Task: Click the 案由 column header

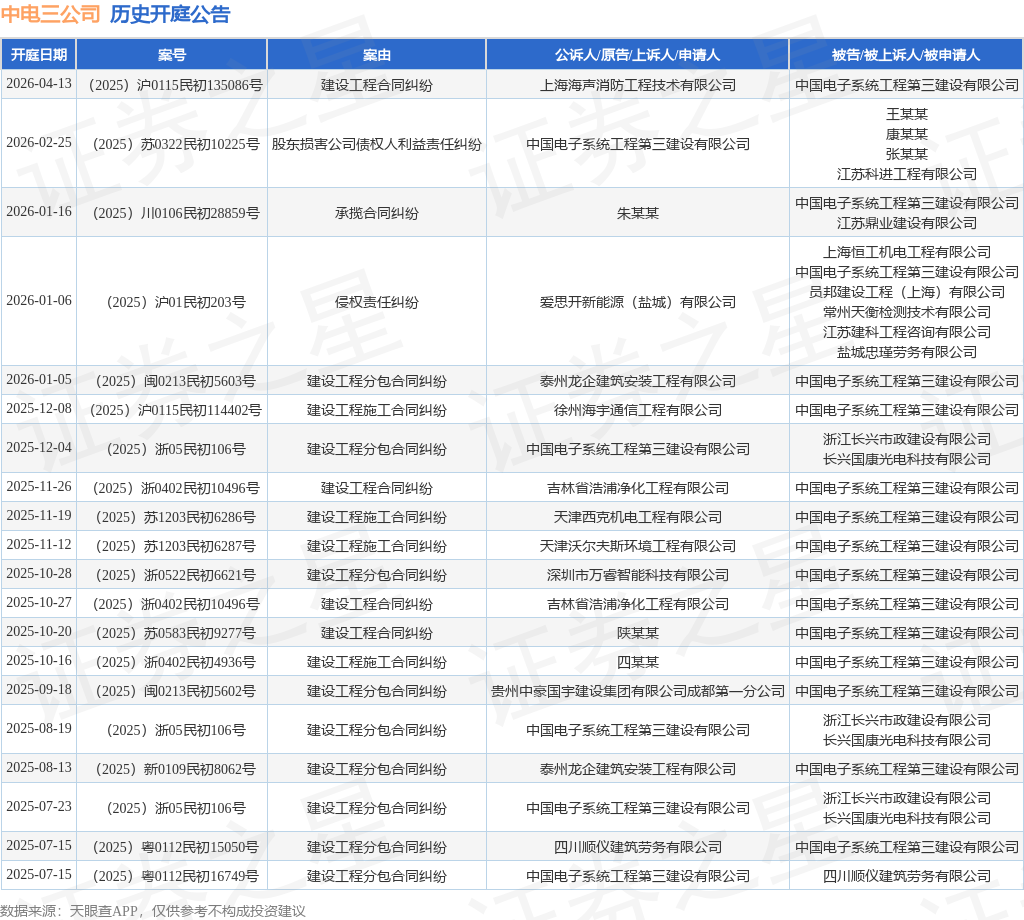Action: tap(377, 55)
